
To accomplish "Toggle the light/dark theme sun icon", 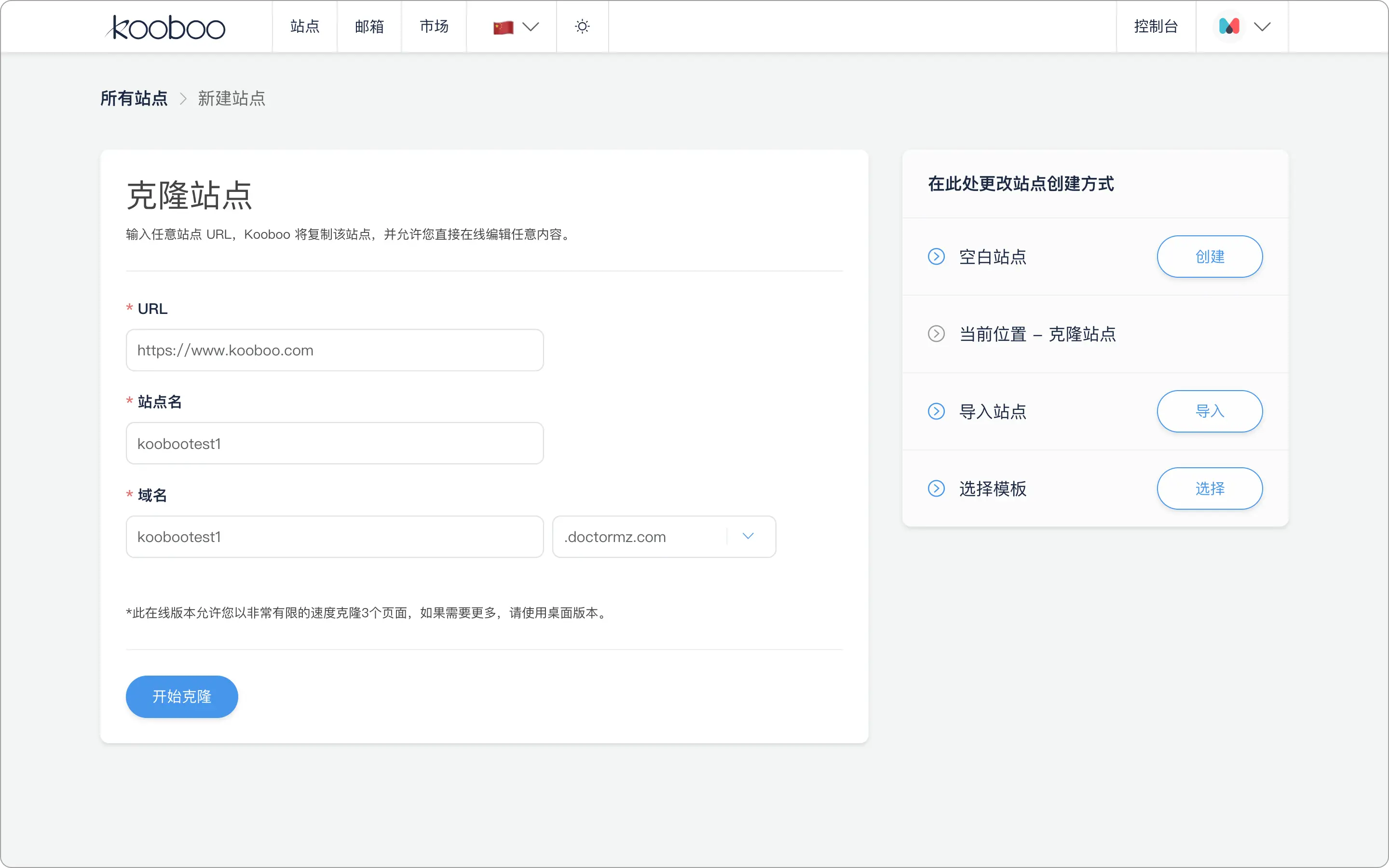I will [582, 27].
